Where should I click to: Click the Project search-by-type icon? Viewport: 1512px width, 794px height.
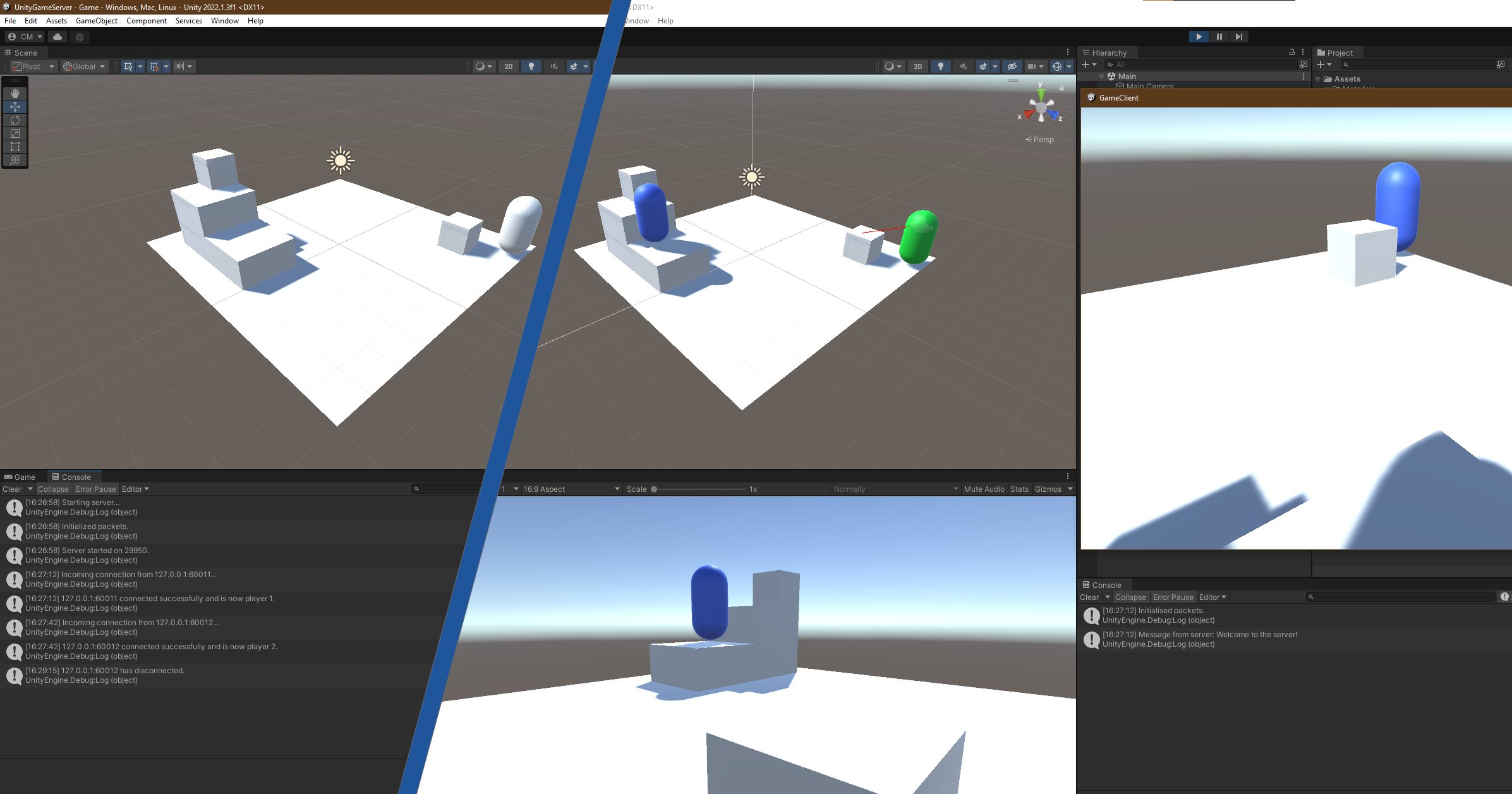1501,64
